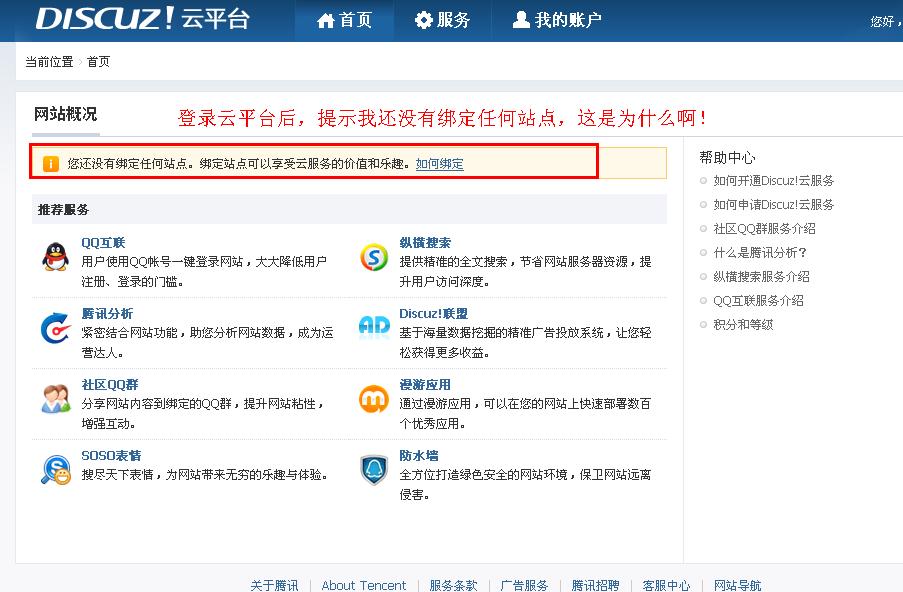This screenshot has height=592, width=903.
Task: Click the SOSO表情 magnifier smiley icon
Action: tap(56, 469)
